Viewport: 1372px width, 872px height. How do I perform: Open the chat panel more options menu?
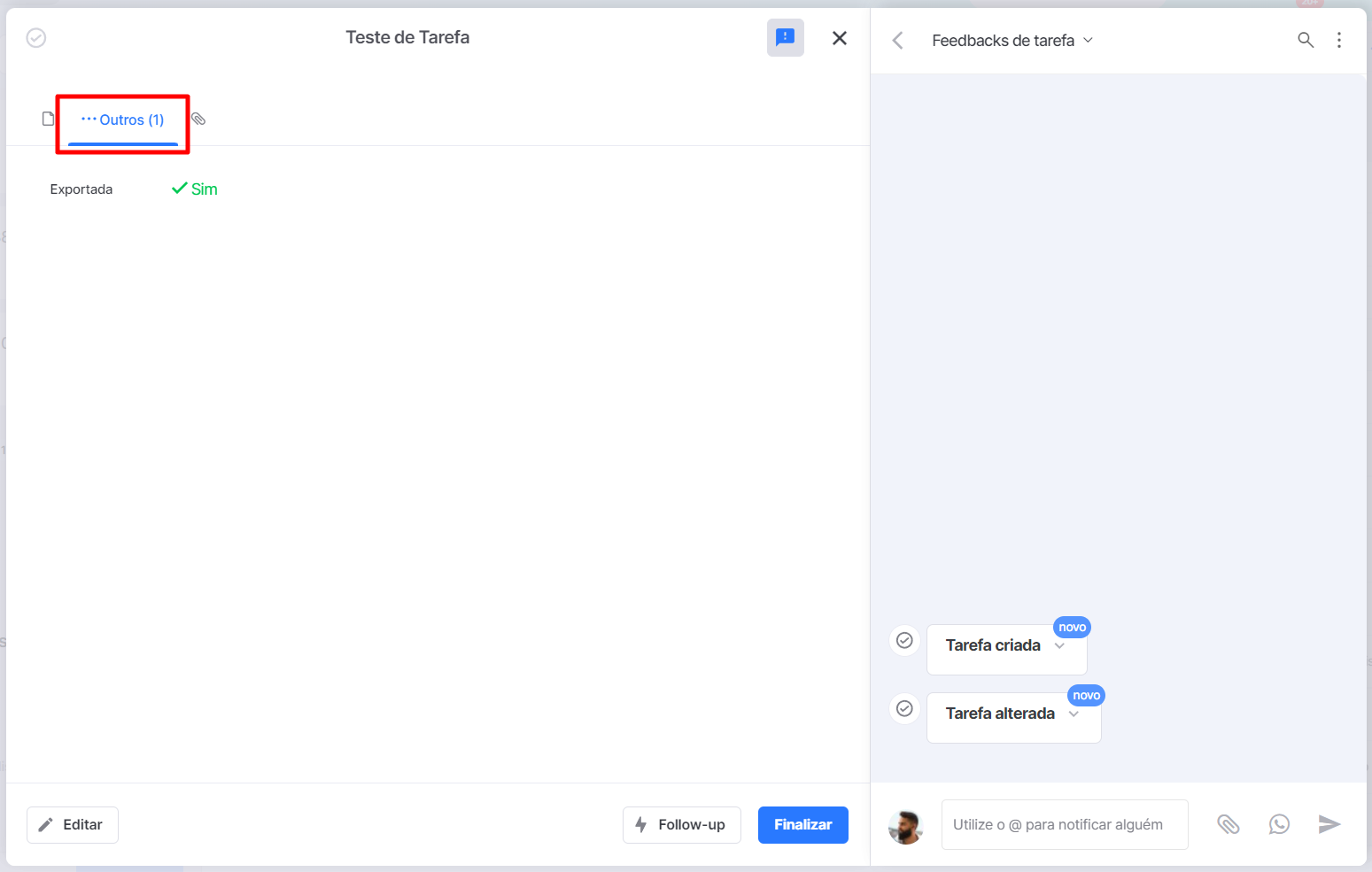coord(1339,40)
